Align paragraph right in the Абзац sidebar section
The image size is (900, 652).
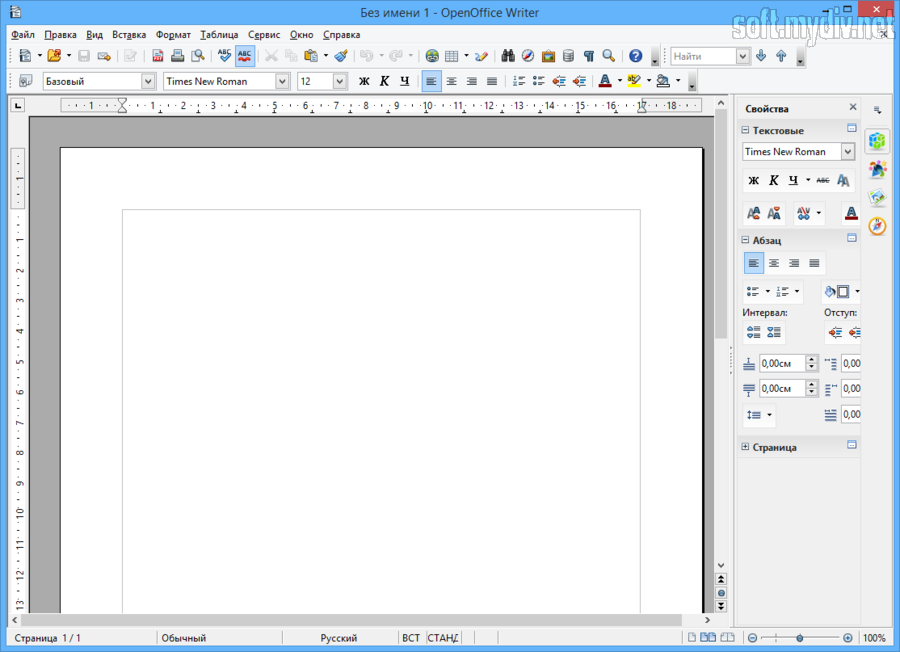click(x=794, y=263)
